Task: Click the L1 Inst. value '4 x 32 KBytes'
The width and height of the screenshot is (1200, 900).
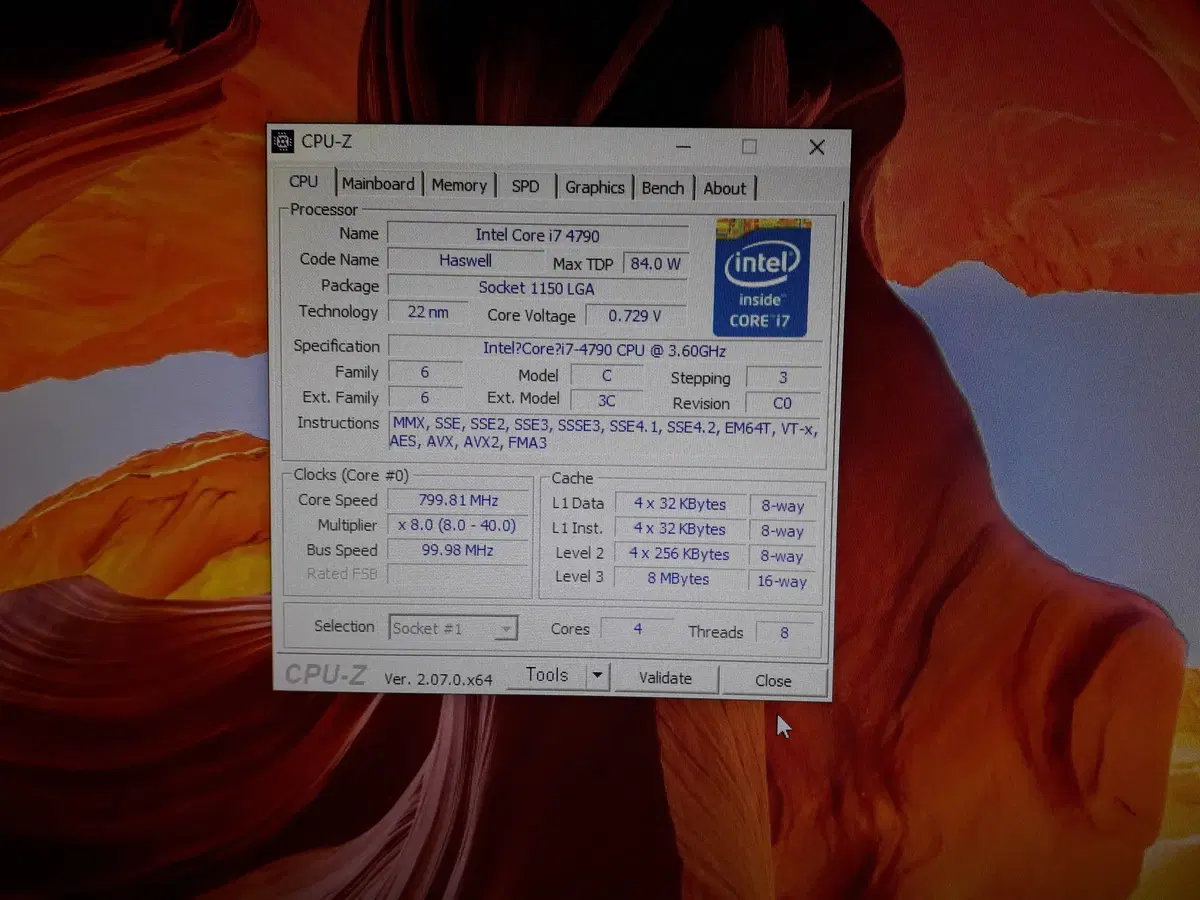Action: pyautogui.click(x=679, y=529)
